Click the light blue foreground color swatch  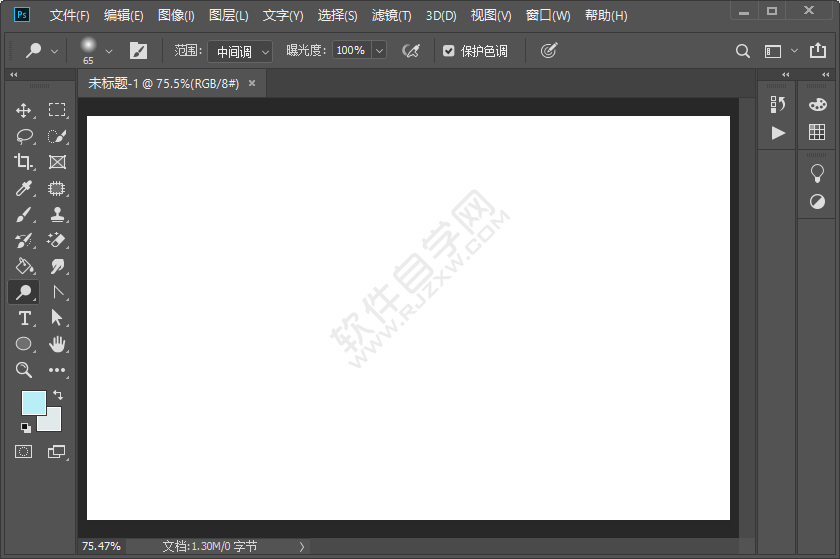(x=33, y=403)
